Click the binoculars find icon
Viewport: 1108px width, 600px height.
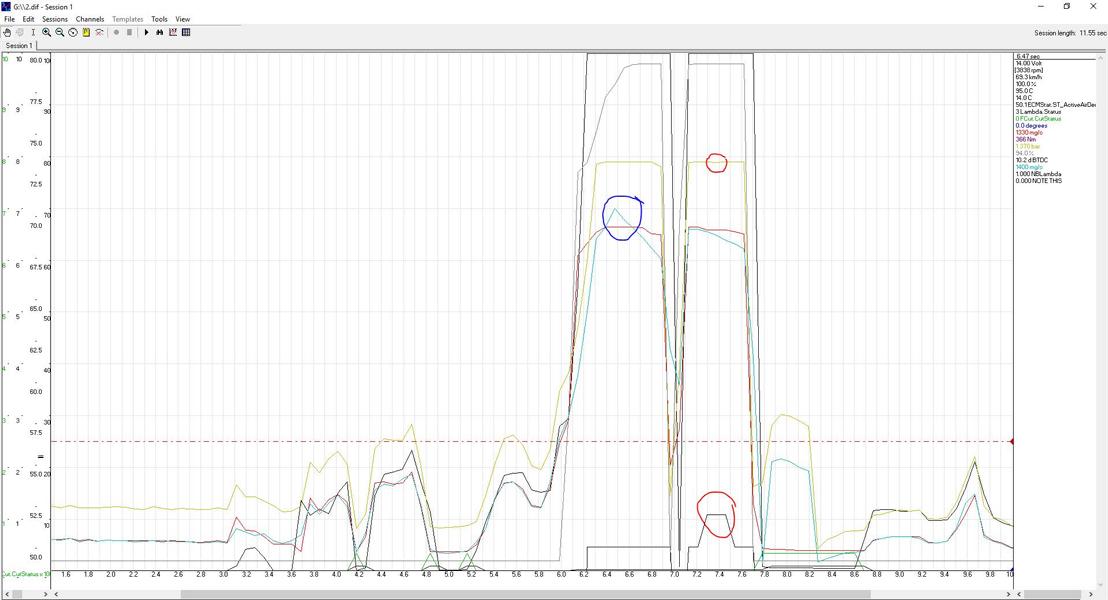(x=160, y=33)
